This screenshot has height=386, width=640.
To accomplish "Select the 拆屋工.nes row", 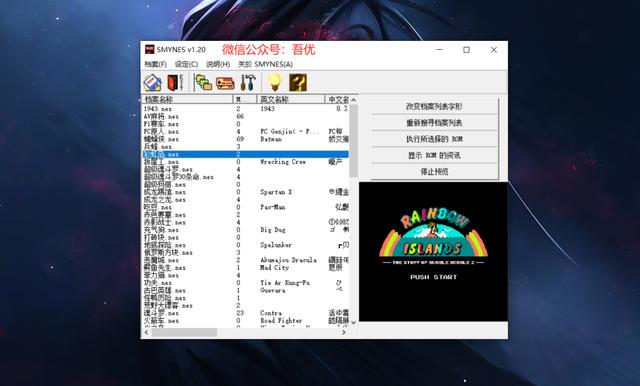I will coord(246,162).
